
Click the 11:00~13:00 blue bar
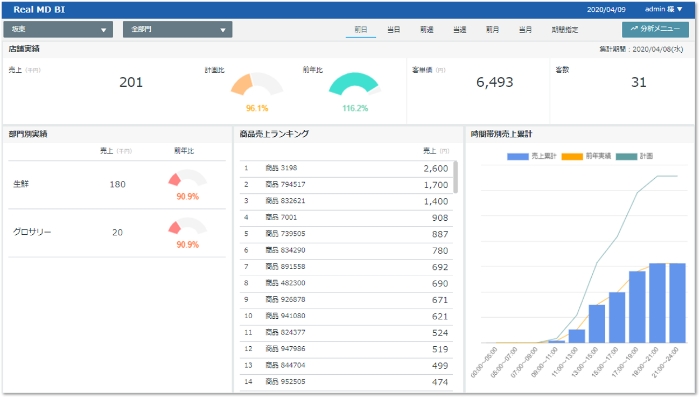(x=577, y=336)
